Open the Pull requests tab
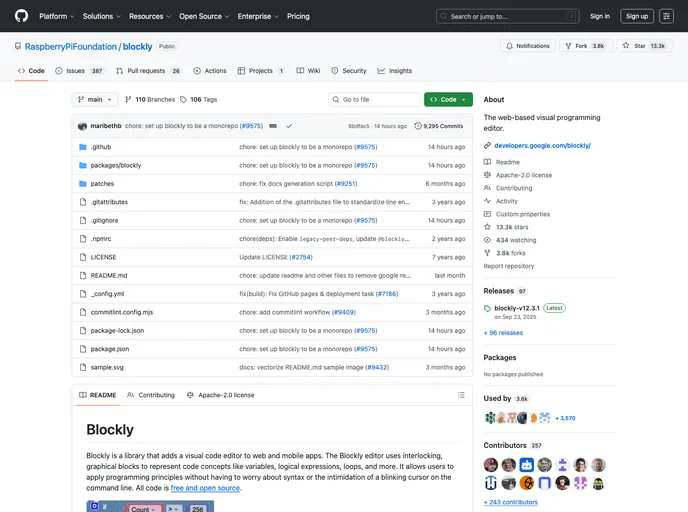The height and width of the screenshot is (512, 688). (x=148, y=71)
